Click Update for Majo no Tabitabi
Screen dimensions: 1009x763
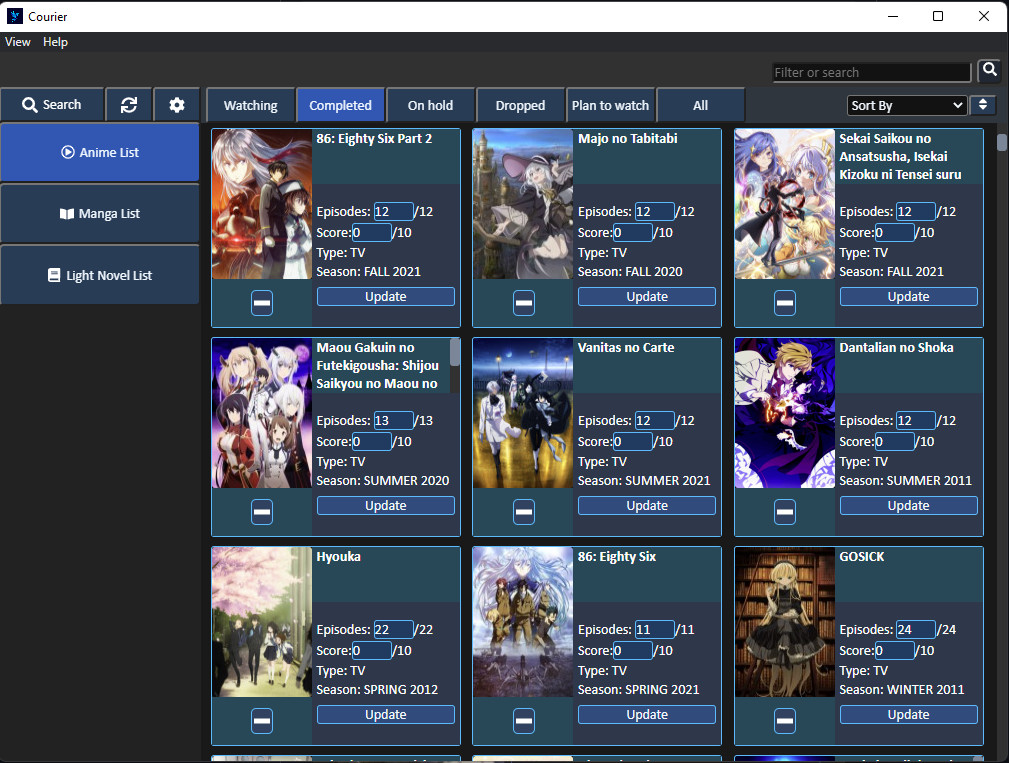click(647, 297)
